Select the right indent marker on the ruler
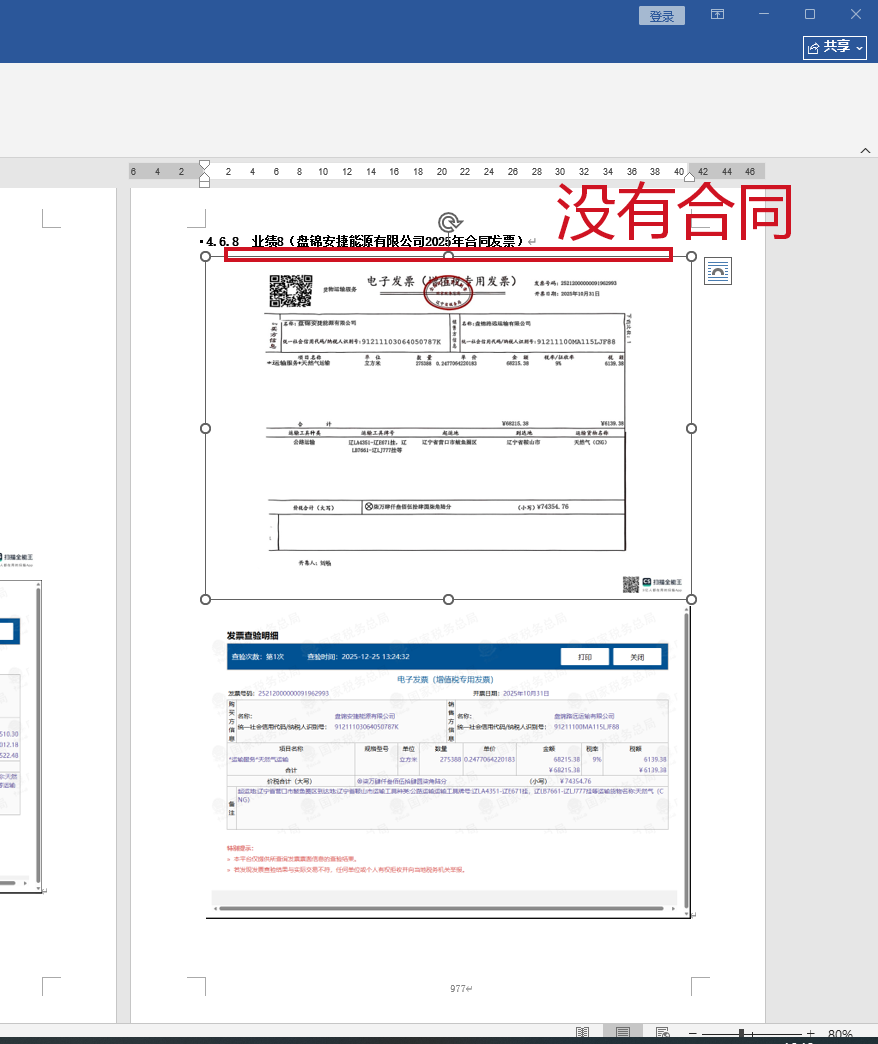This screenshot has width=878, height=1044. [690, 176]
